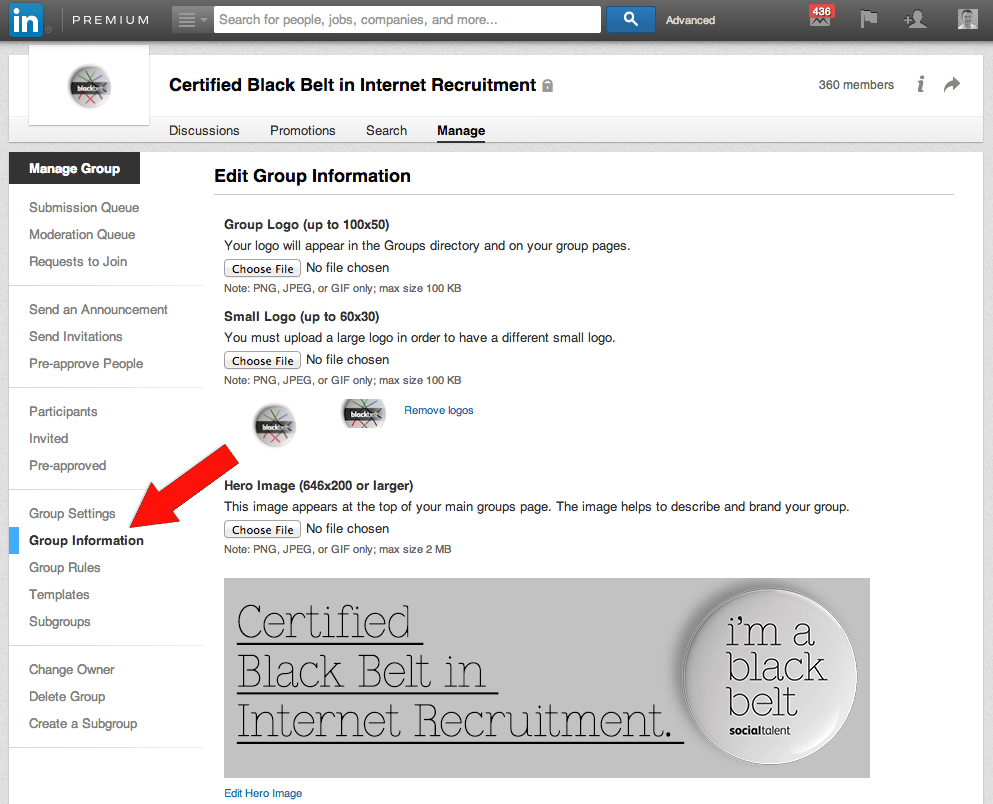Click the lock icon beside the group title

pos(548,85)
